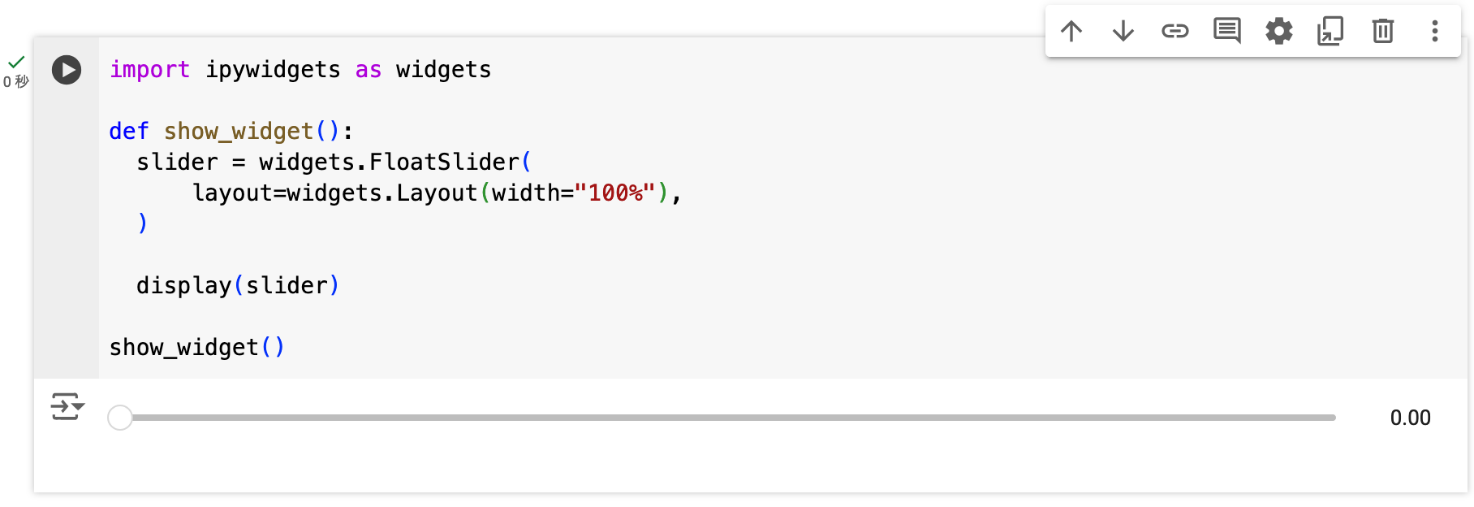The image size is (1474, 507).
Task: Delete the cell with trash icon
Action: pos(1382,31)
